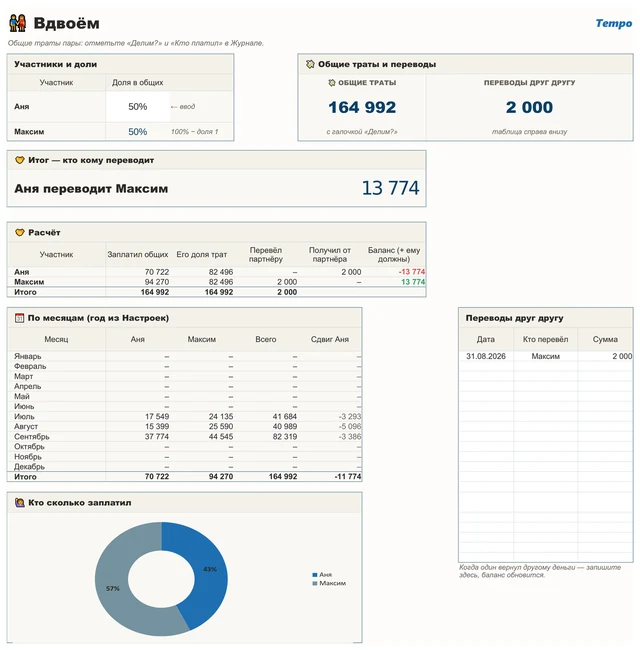Select the September total 82 319

point(285,437)
